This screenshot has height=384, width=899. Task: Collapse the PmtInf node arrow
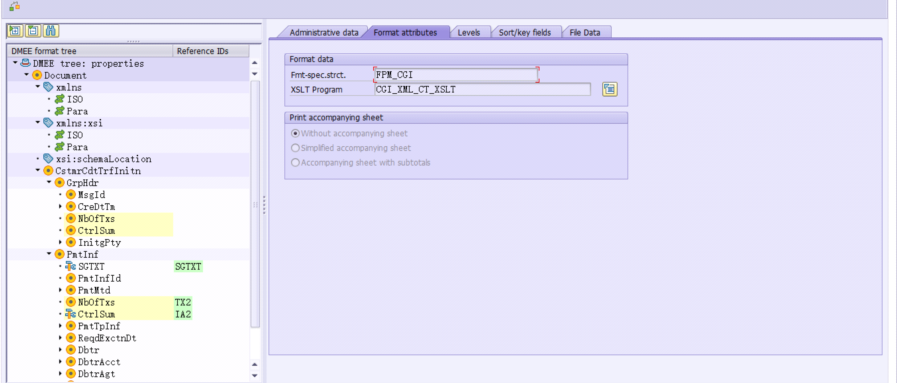tap(49, 254)
